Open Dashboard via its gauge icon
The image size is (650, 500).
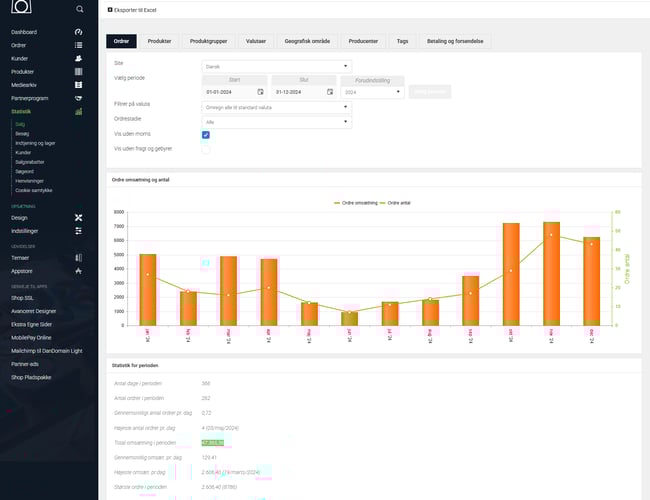point(78,33)
